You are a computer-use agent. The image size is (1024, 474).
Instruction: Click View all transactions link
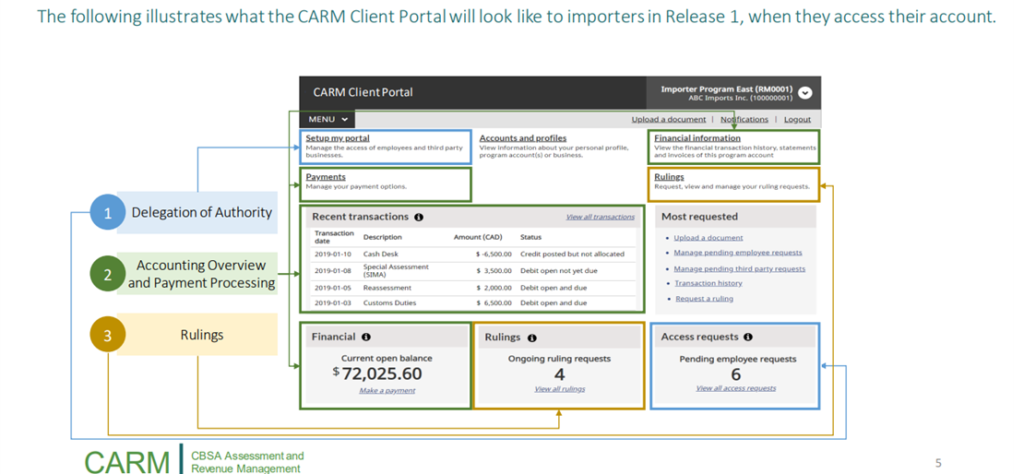pos(600,216)
